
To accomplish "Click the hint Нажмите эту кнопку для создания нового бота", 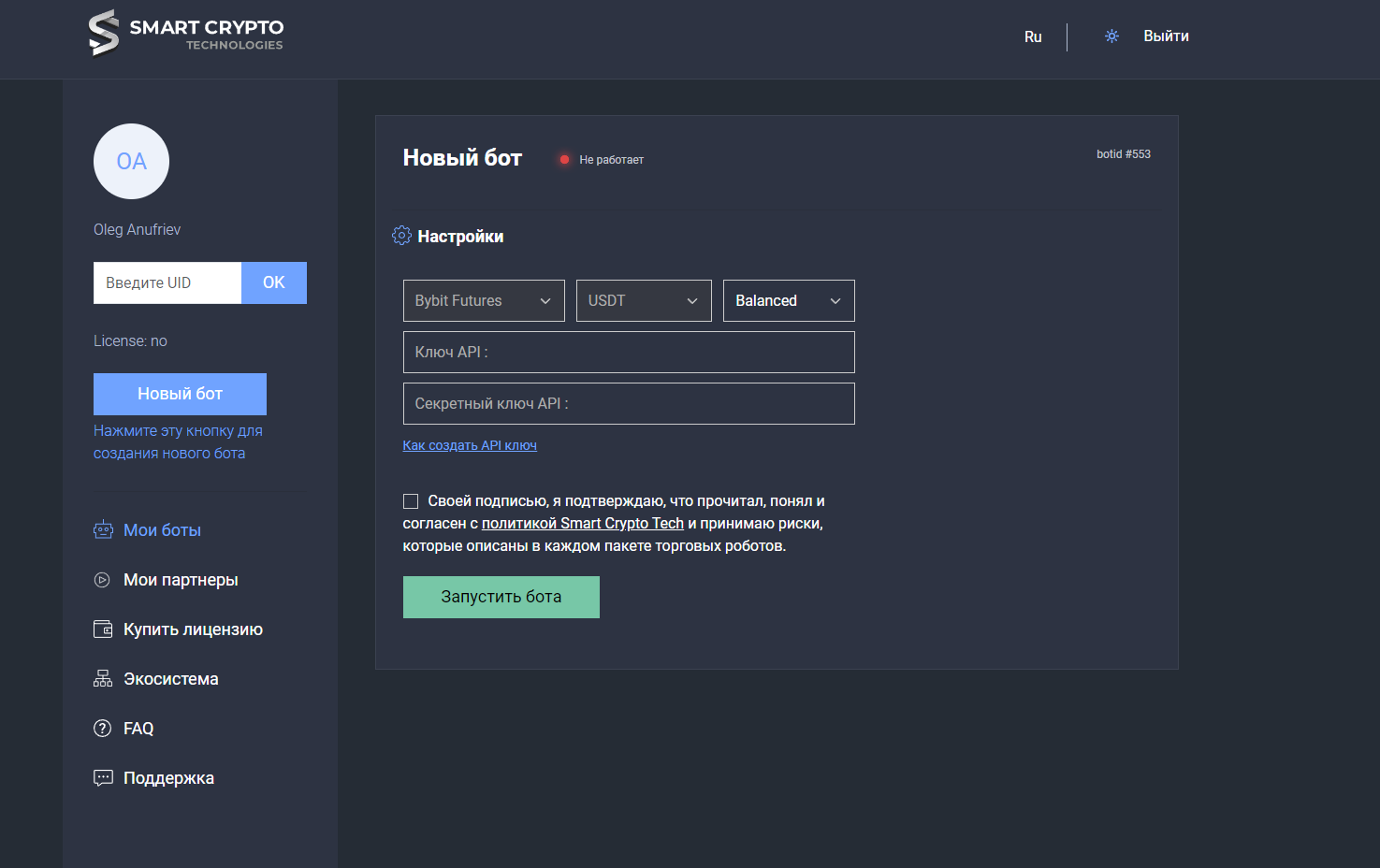I will 178,442.
